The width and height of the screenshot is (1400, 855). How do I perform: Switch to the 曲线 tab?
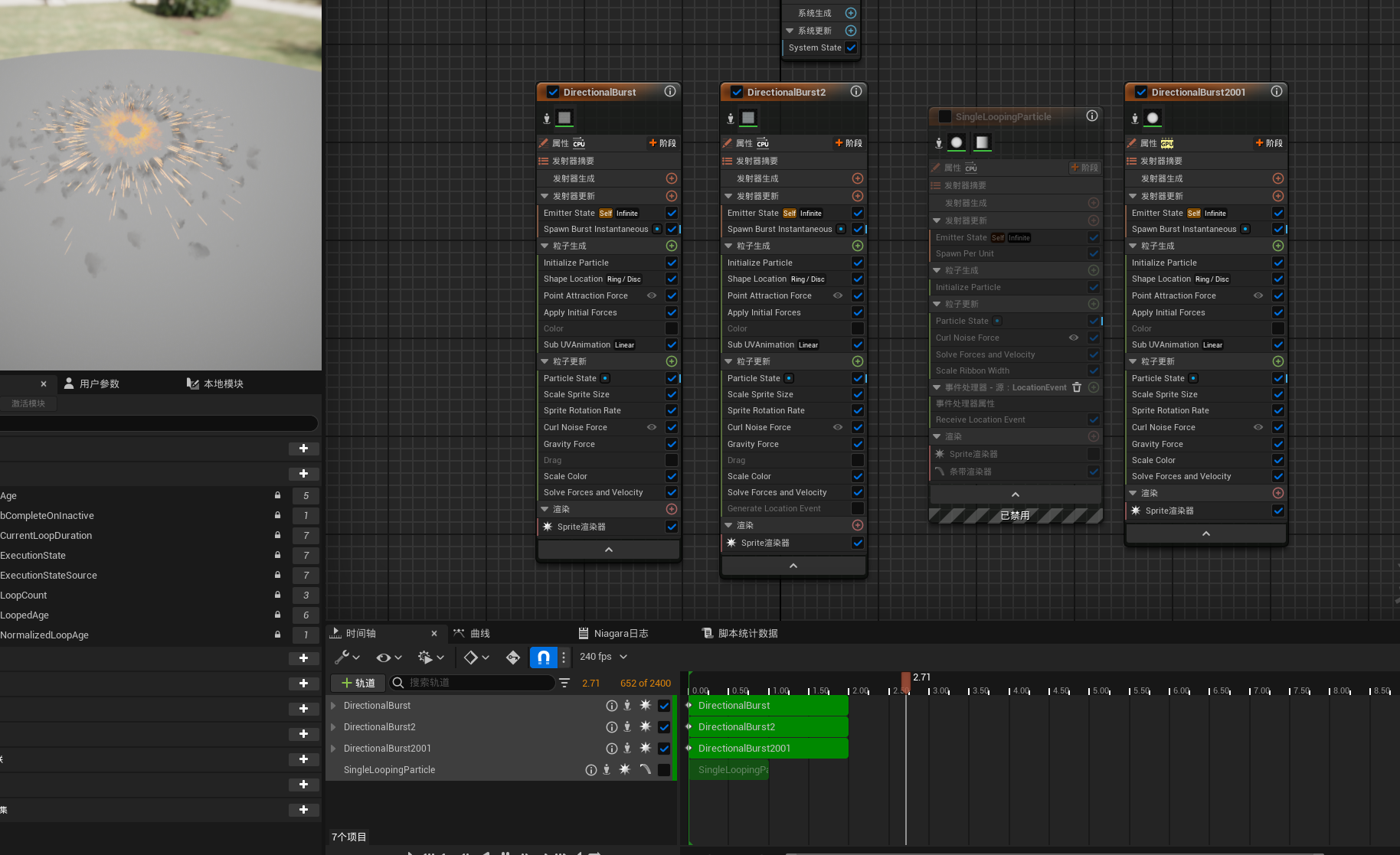[472, 633]
